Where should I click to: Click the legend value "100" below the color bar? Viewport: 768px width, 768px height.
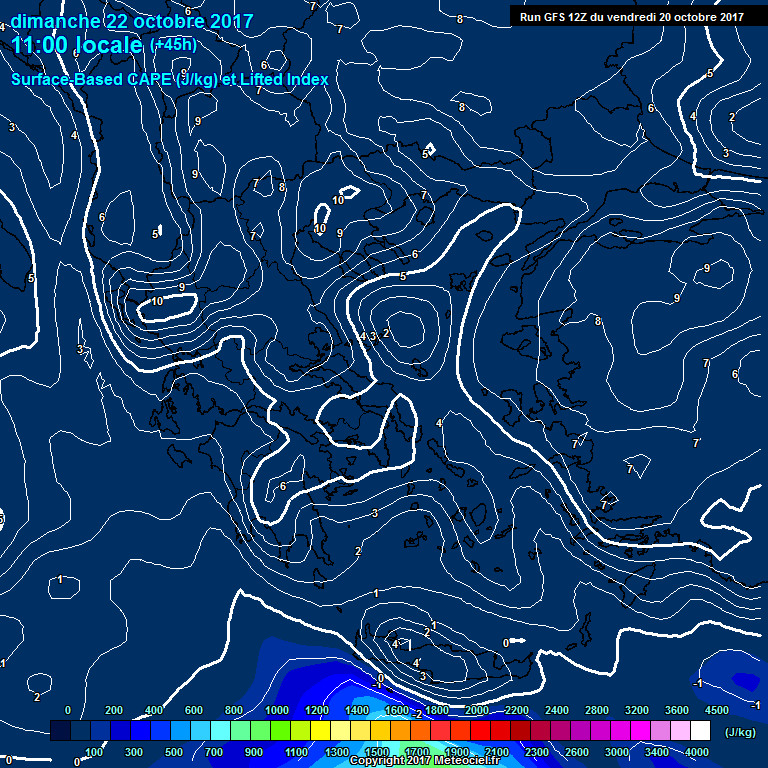coord(94,752)
